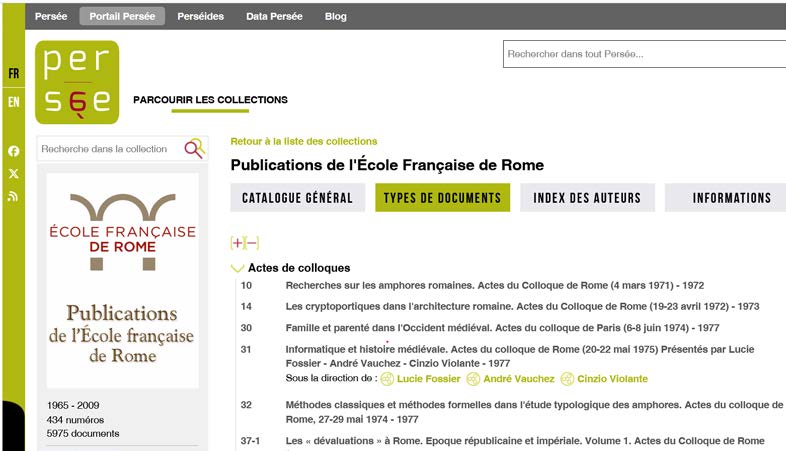Open the RSS feed icon
Screen dimensions: 786x451
coord(14,197)
